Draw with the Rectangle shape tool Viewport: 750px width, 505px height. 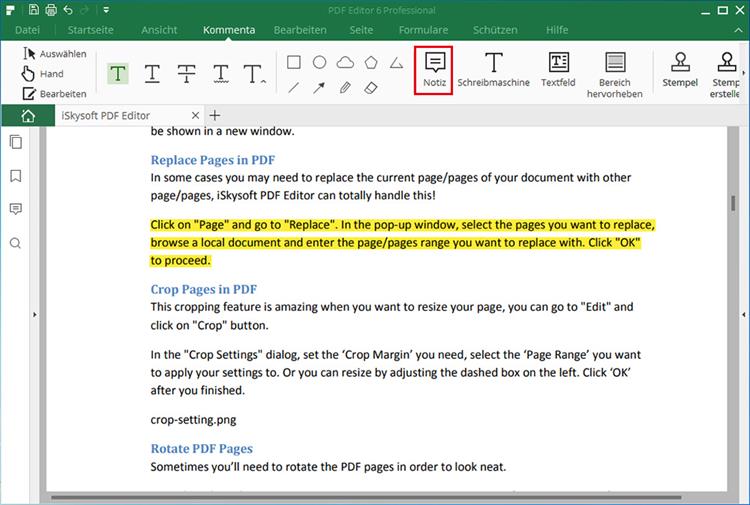294,62
